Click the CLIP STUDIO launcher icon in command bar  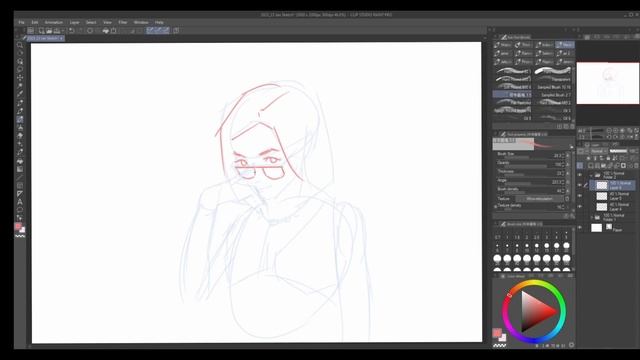31,31
